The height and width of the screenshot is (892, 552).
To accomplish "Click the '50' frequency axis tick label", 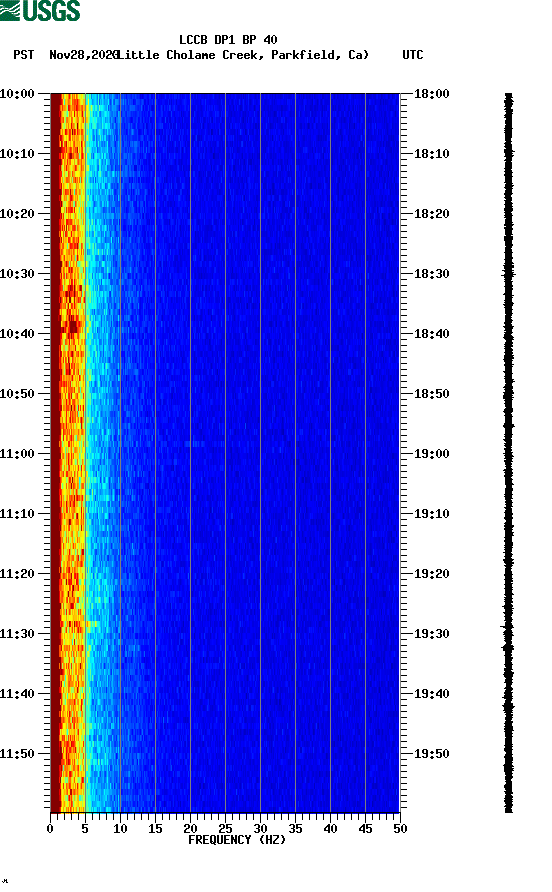I will pos(400,829).
